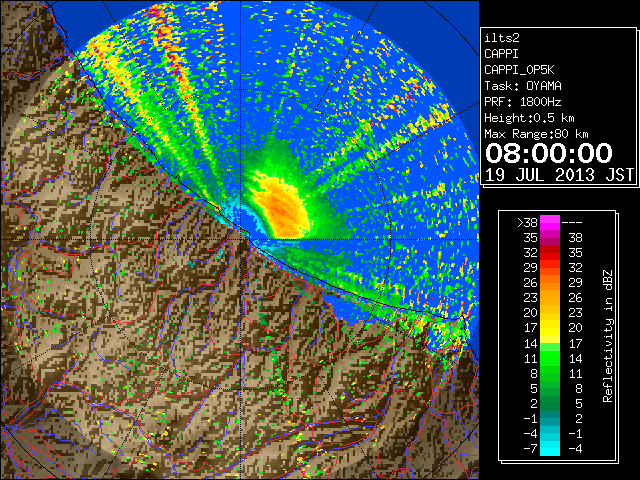
Task: Select the "---" legend entry beside magenta
Action: click(x=572, y=223)
